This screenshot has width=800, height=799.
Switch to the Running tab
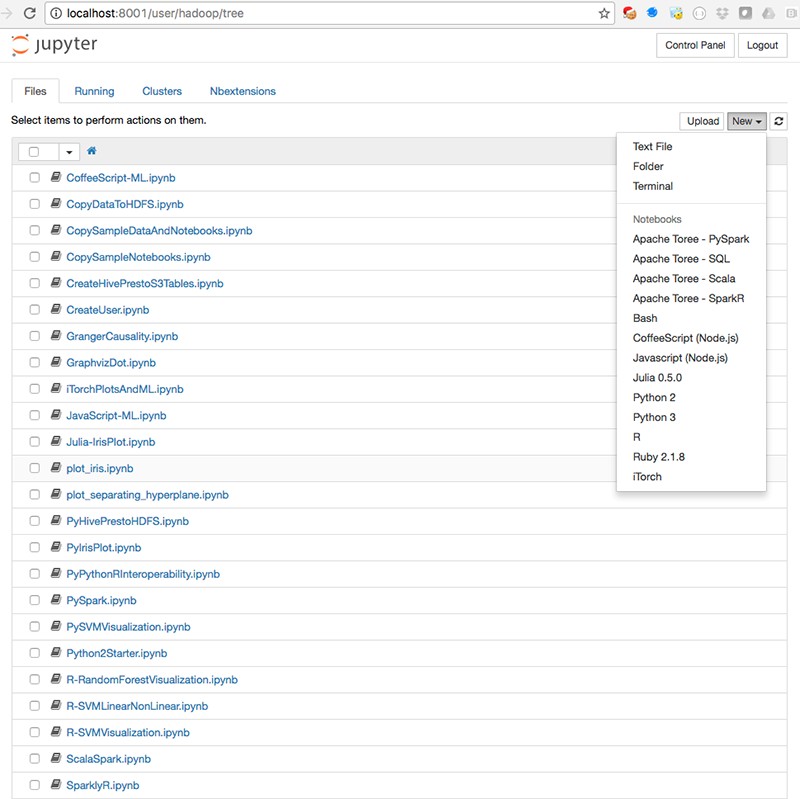pos(94,91)
